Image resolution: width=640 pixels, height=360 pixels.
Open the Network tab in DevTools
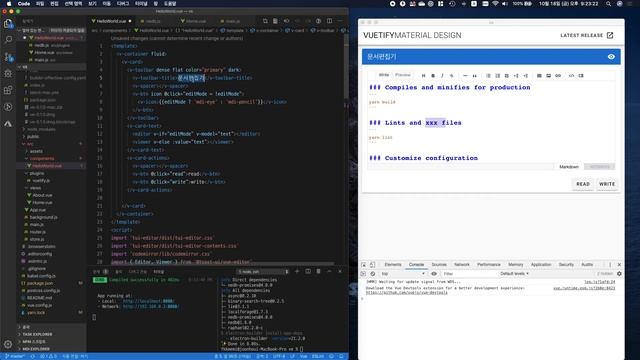(x=462, y=264)
